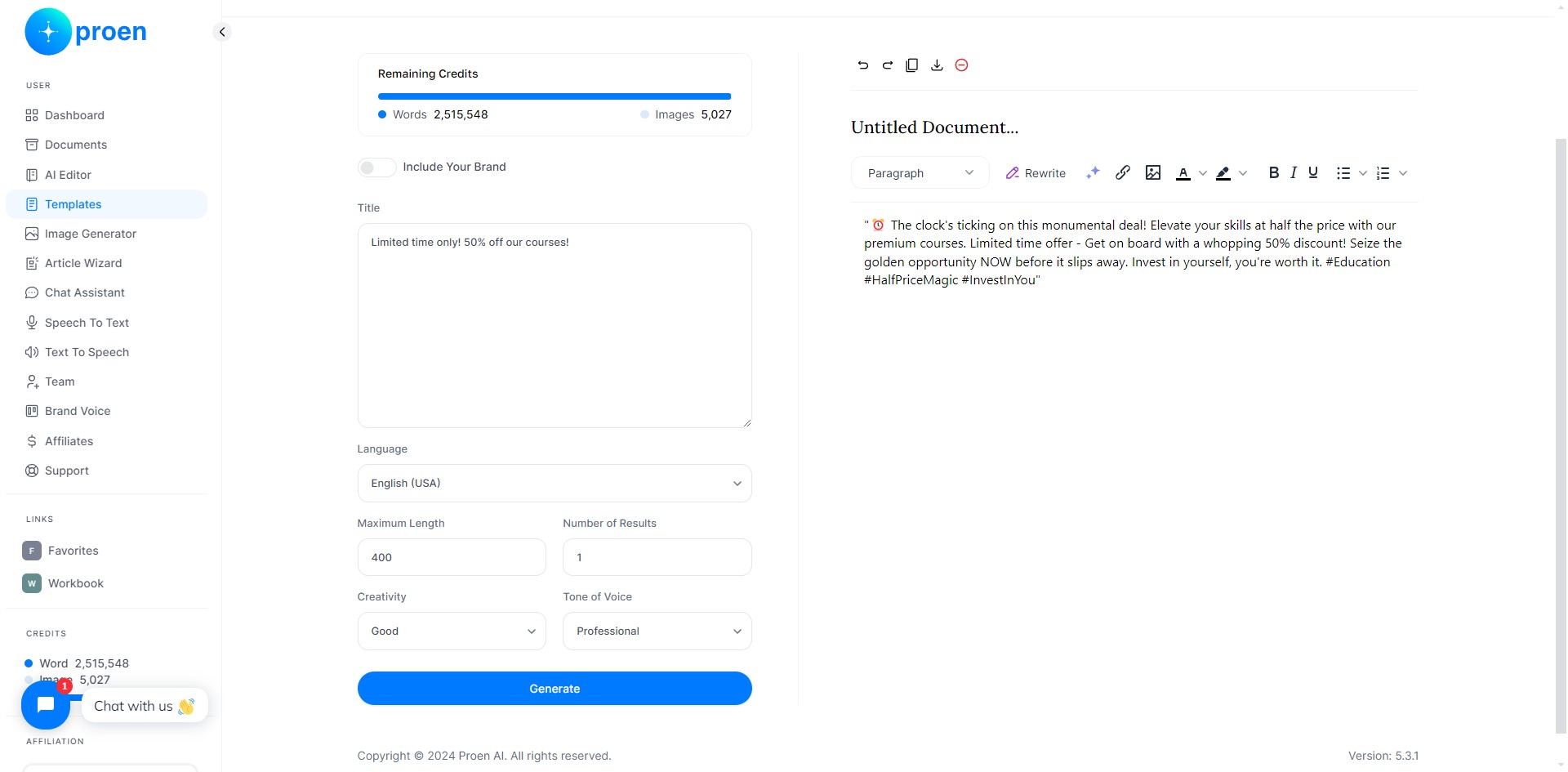1568x772 pixels.
Task: Insert a numbered list
Action: coord(1383,173)
